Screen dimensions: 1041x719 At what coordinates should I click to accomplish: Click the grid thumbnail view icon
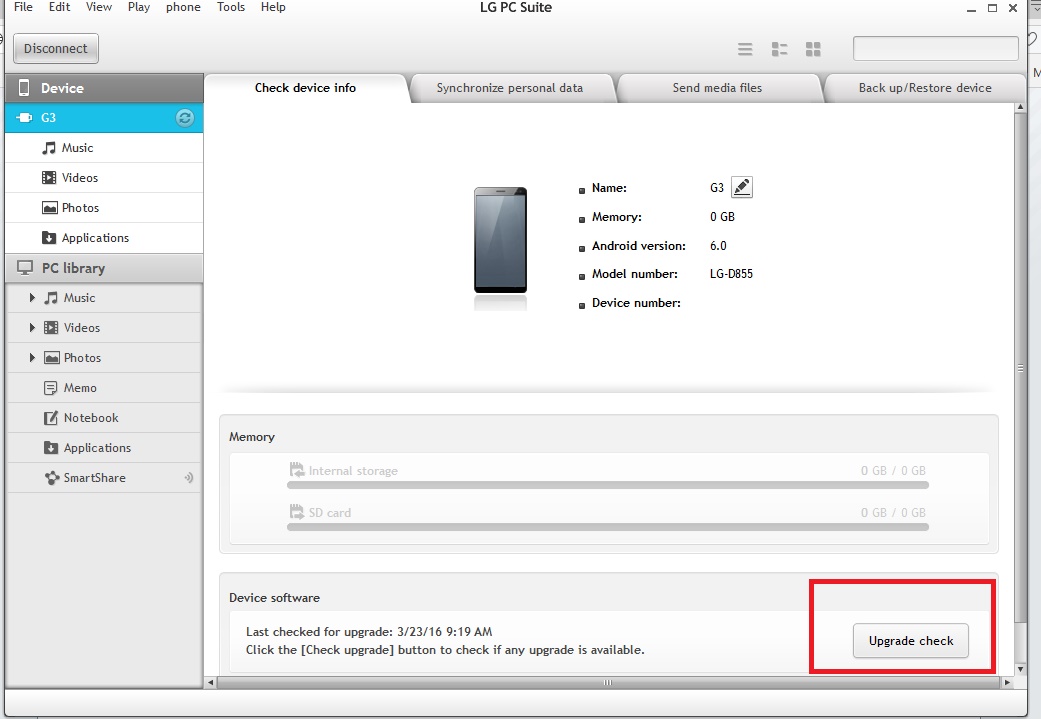point(813,49)
